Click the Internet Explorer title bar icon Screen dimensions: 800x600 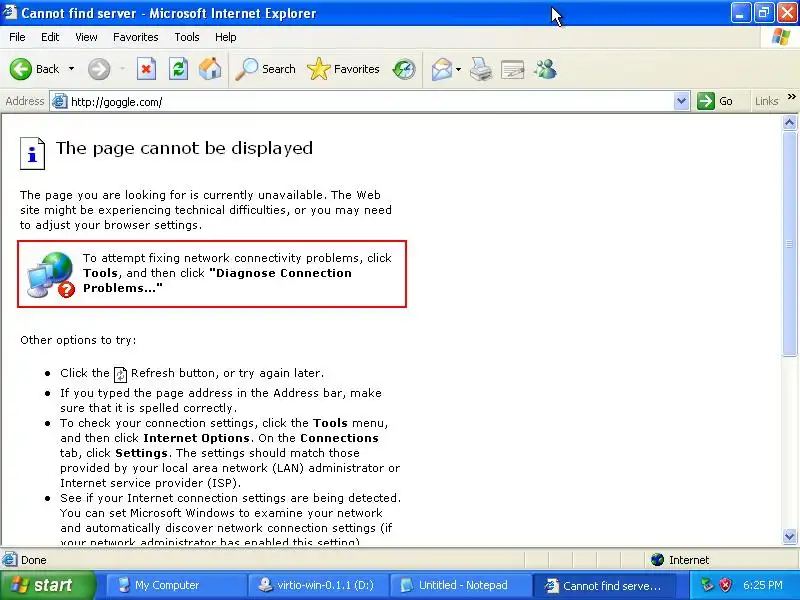coord(9,12)
